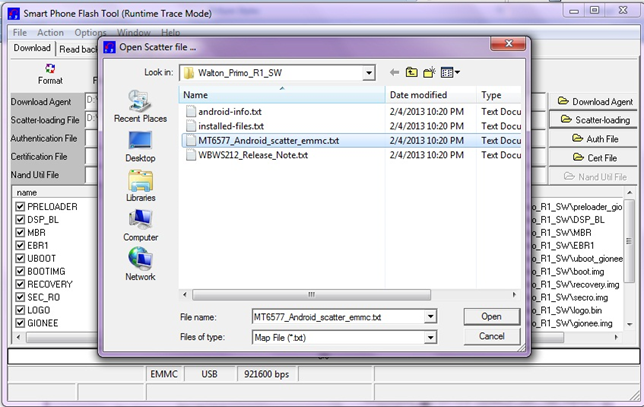Click the dialog horizontal scrollbar thumb
This screenshot has width=644, height=407.
[311, 294]
